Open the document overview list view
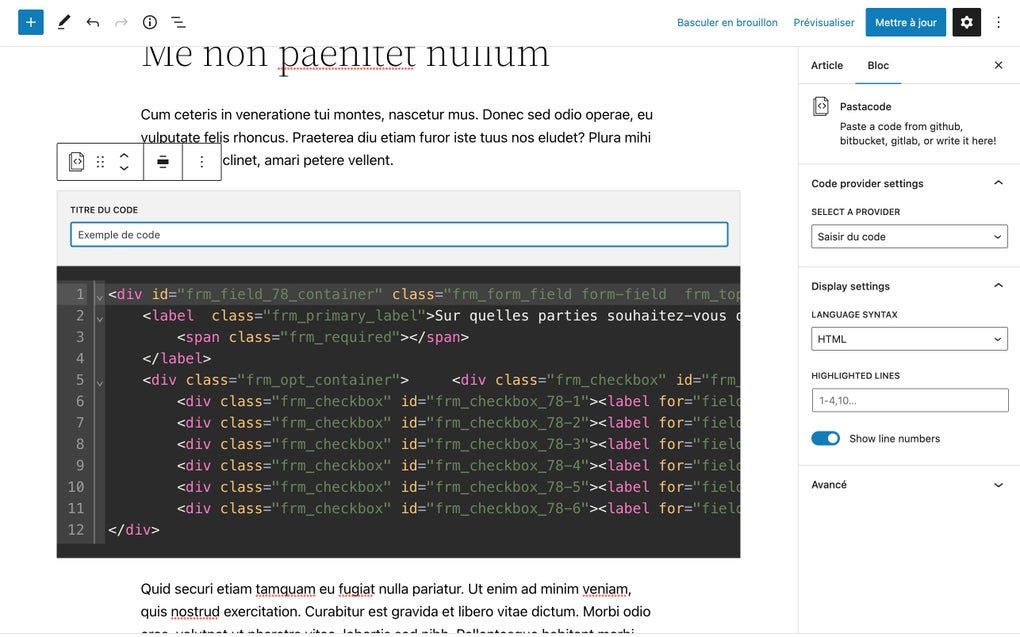The height and width of the screenshot is (637, 1020). click(178, 22)
